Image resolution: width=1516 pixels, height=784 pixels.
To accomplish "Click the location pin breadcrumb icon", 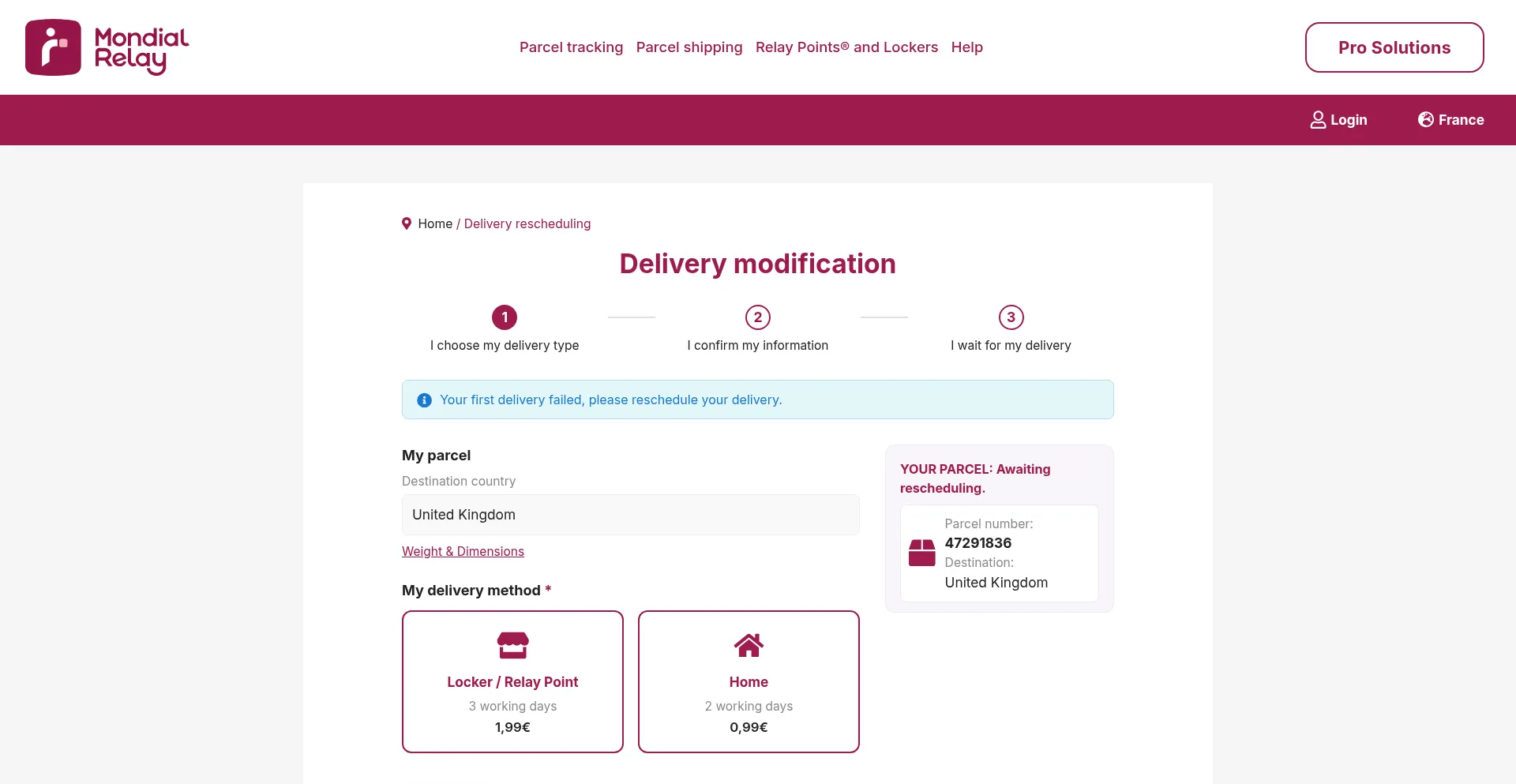I will click(407, 223).
